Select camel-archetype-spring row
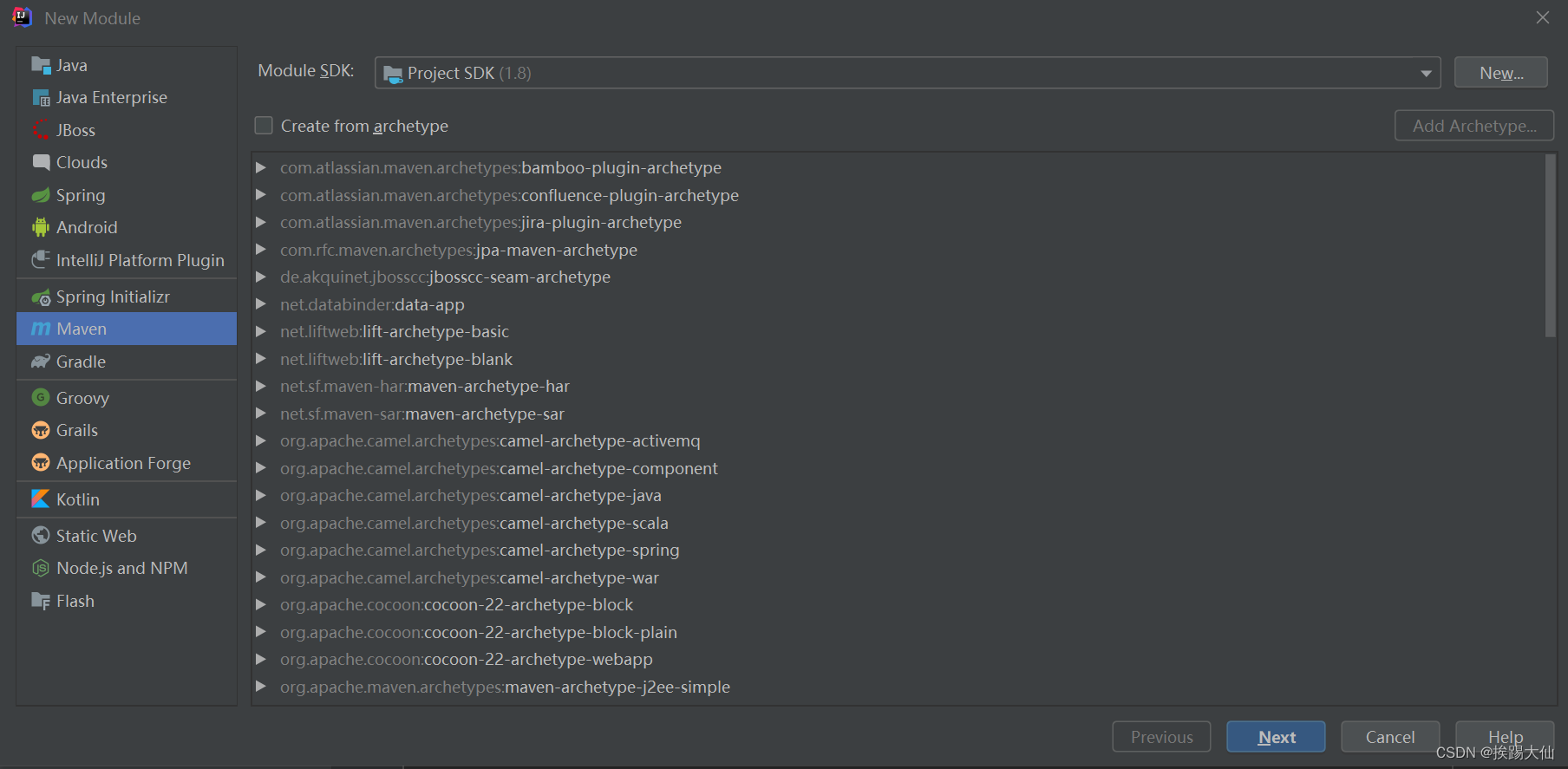1568x769 pixels. click(x=898, y=550)
